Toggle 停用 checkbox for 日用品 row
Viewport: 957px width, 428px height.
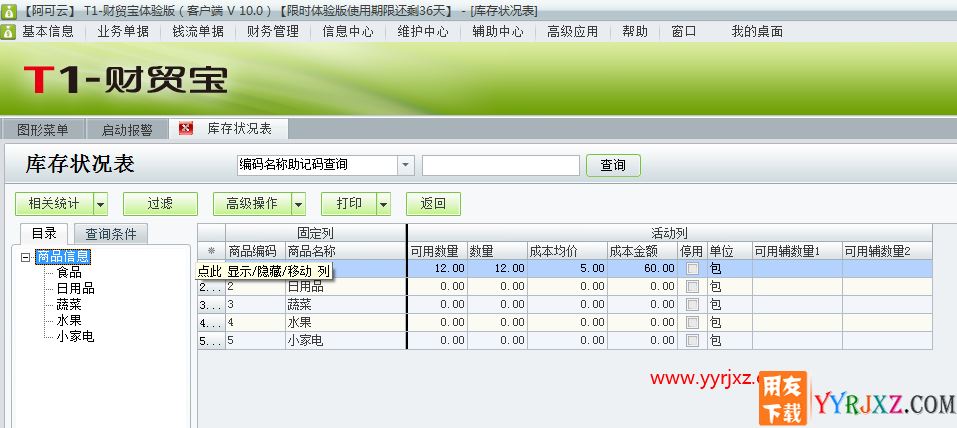click(692, 286)
